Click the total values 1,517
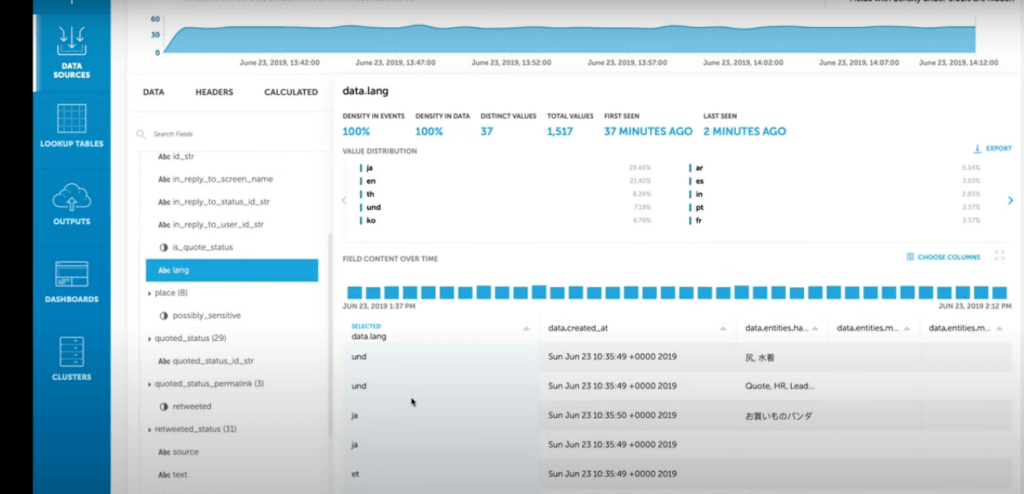The height and width of the screenshot is (494, 1024). click(x=560, y=131)
